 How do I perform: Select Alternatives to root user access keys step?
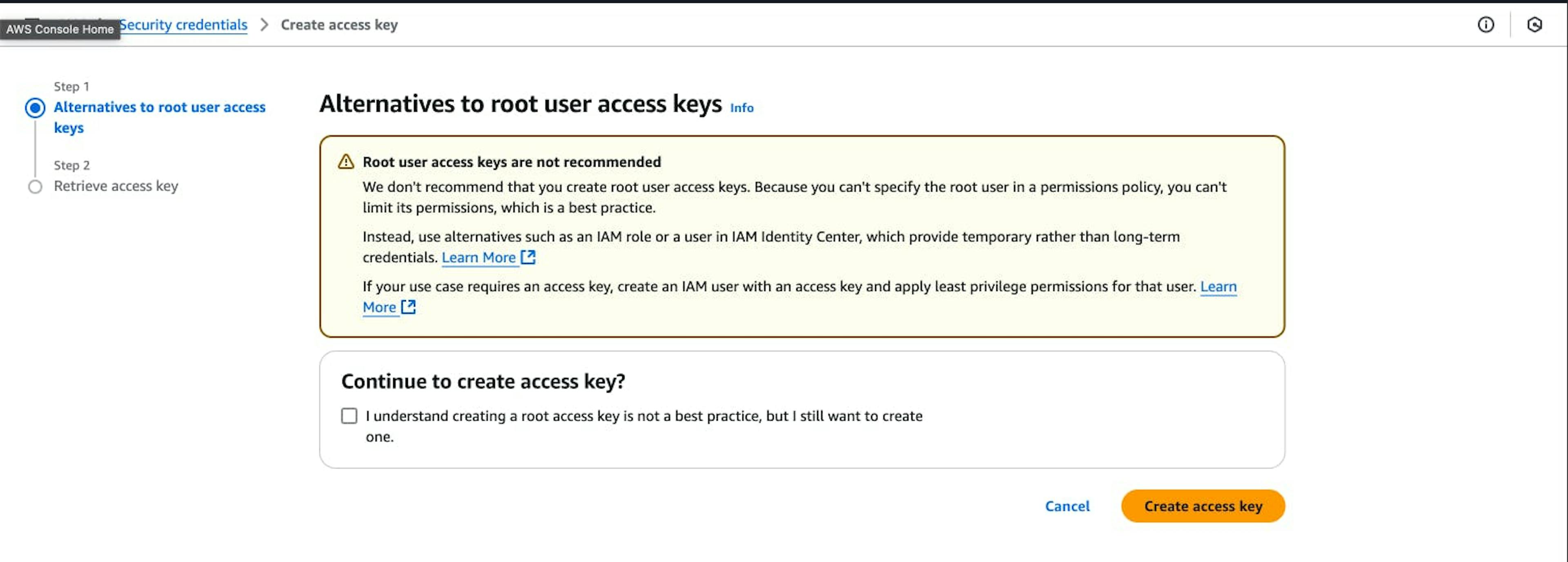160,118
